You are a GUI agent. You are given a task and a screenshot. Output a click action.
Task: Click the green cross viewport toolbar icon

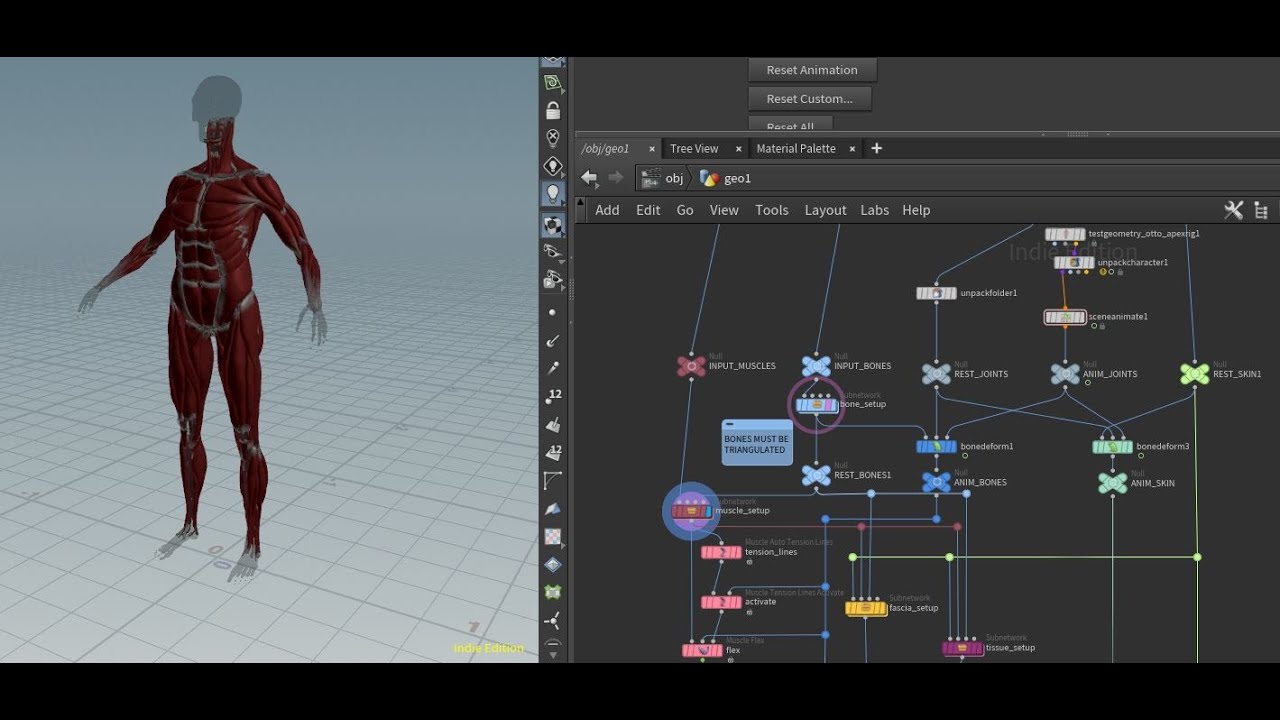point(553,593)
